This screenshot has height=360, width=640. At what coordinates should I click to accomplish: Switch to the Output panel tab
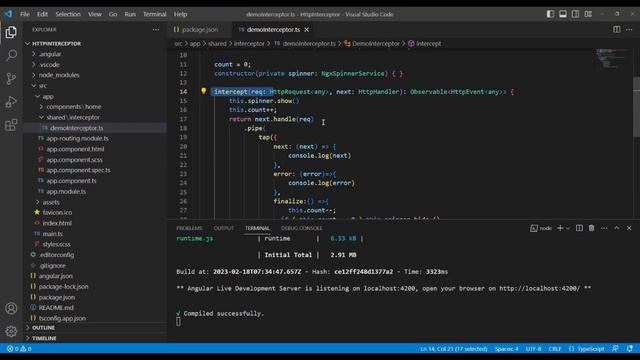pos(224,228)
